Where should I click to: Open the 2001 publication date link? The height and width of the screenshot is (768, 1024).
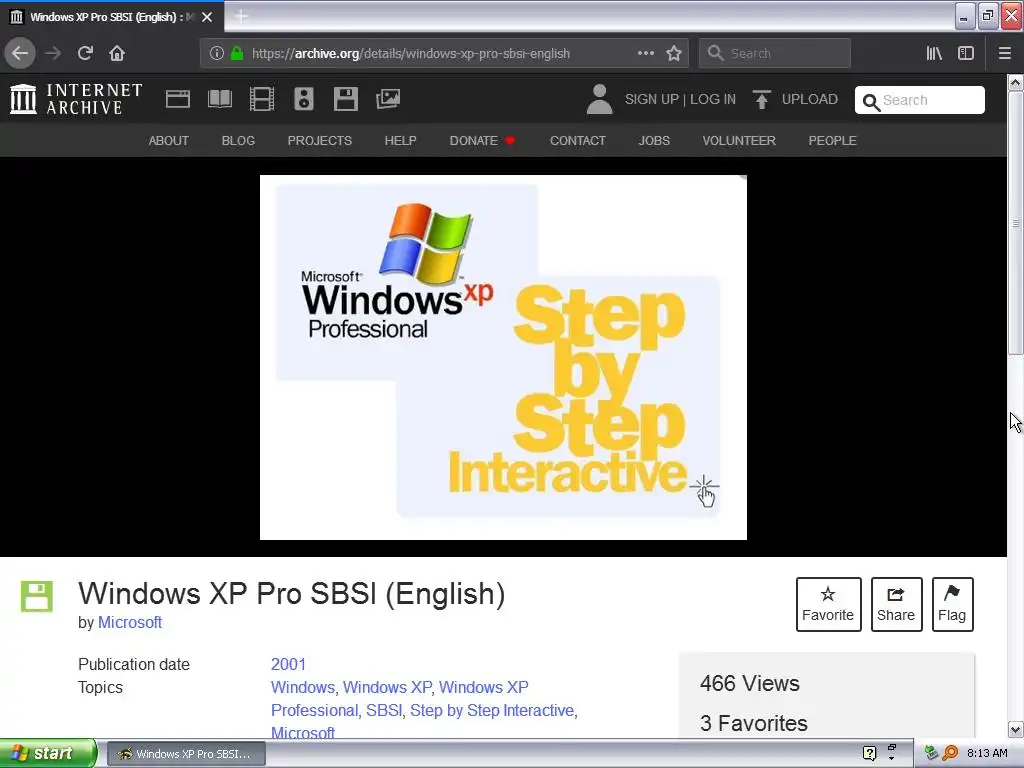coord(288,664)
